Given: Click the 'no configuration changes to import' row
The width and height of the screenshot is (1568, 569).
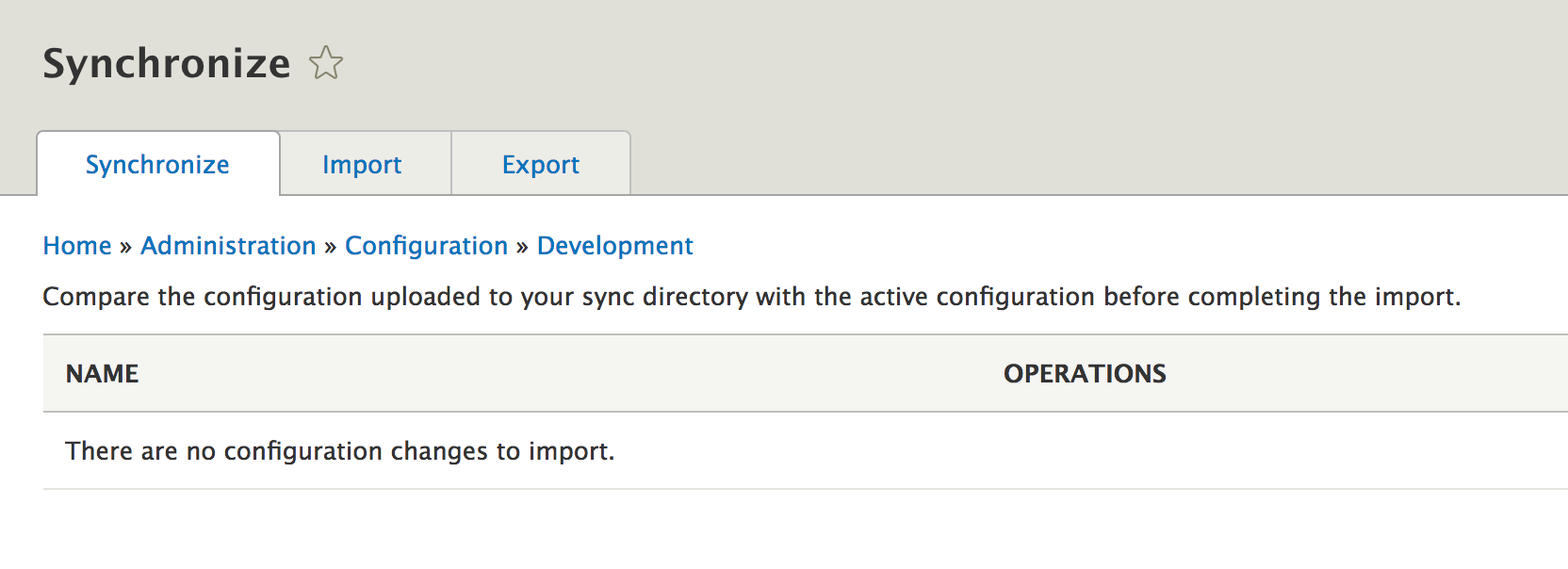Looking at the screenshot, I should click(x=339, y=451).
